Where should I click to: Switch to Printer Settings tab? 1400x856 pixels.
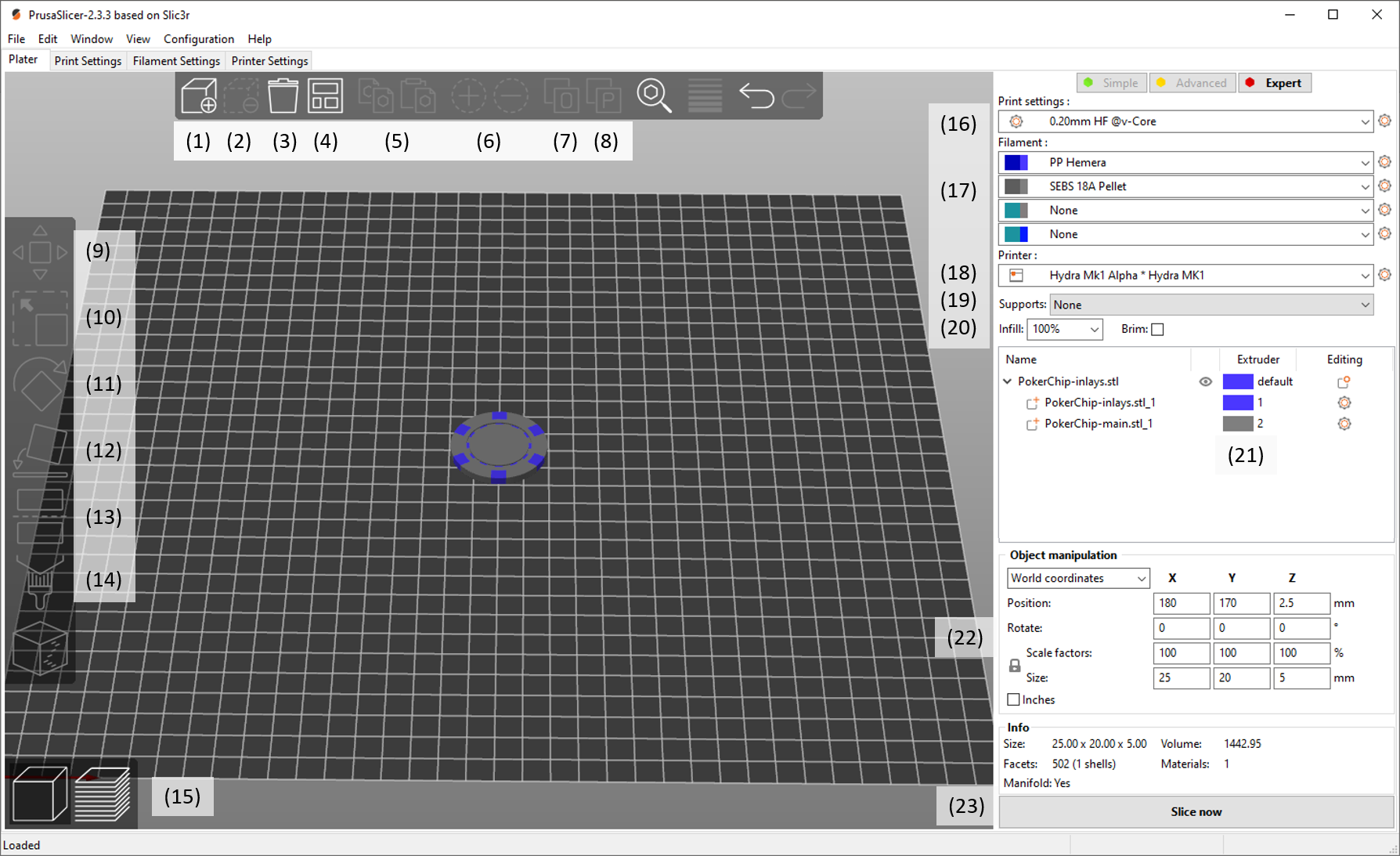(x=269, y=60)
